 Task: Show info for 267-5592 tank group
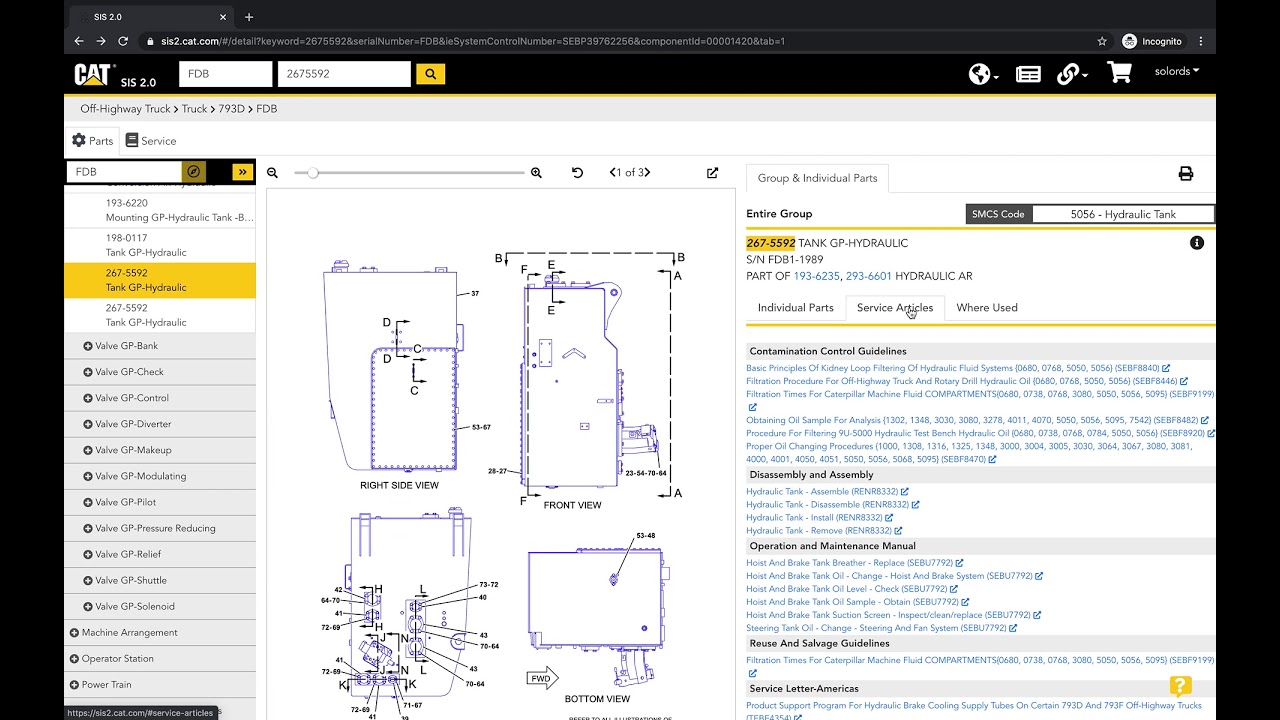[1197, 243]
